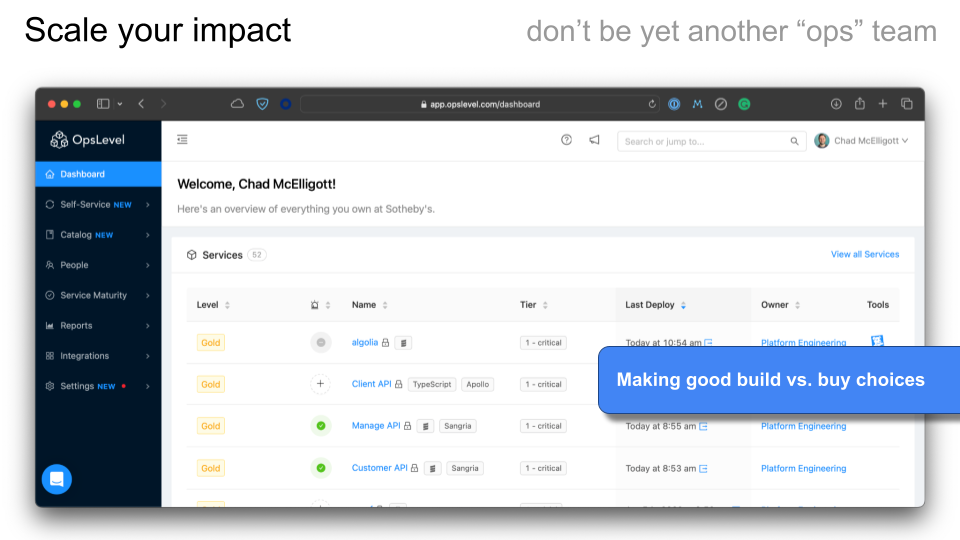
Task: Open the algolia service link
Action: [364, 342]
